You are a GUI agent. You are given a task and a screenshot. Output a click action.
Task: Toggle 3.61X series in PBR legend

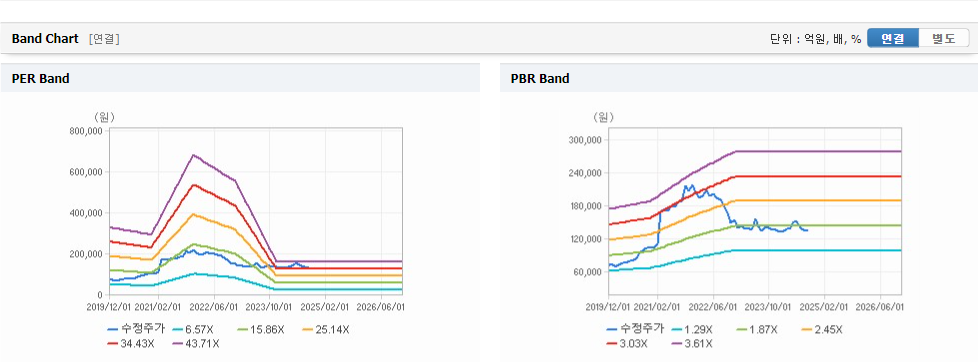point(691,343)
